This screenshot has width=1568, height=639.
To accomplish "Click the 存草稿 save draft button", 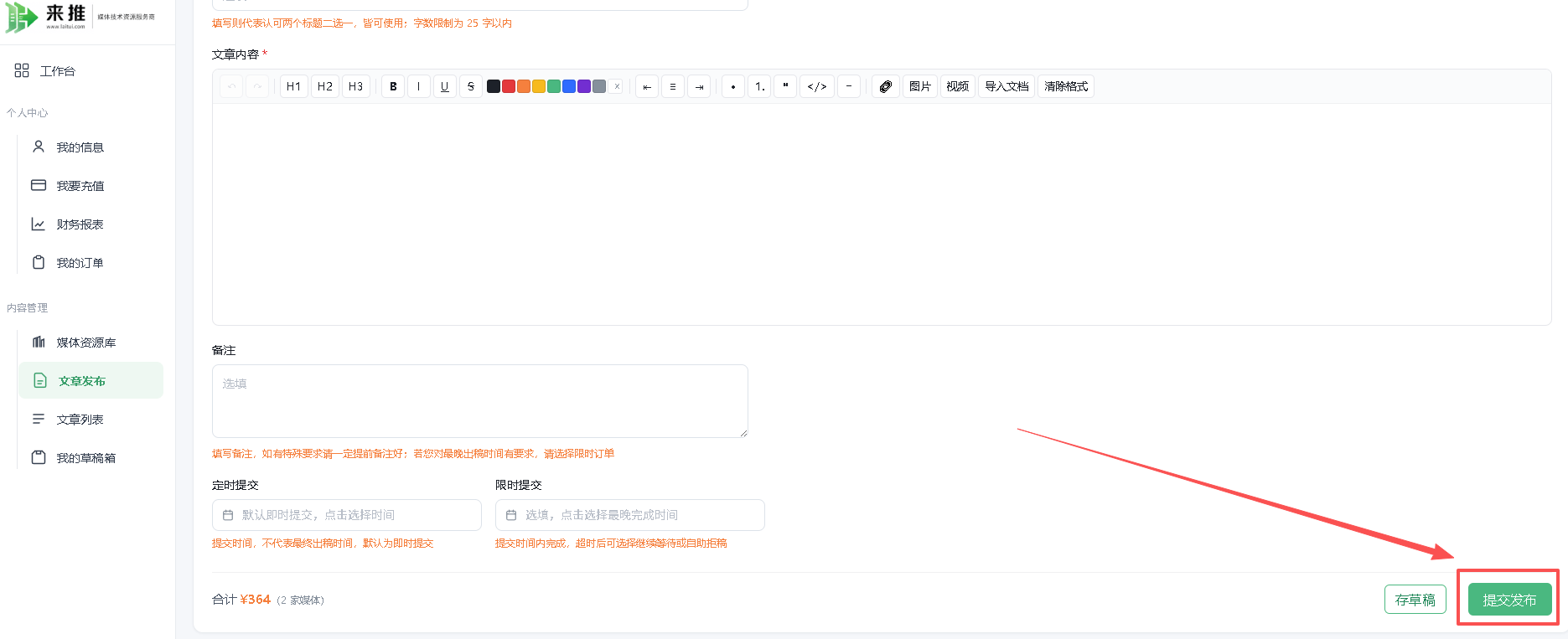I will pyautogui.click(x=1415, y=600).
